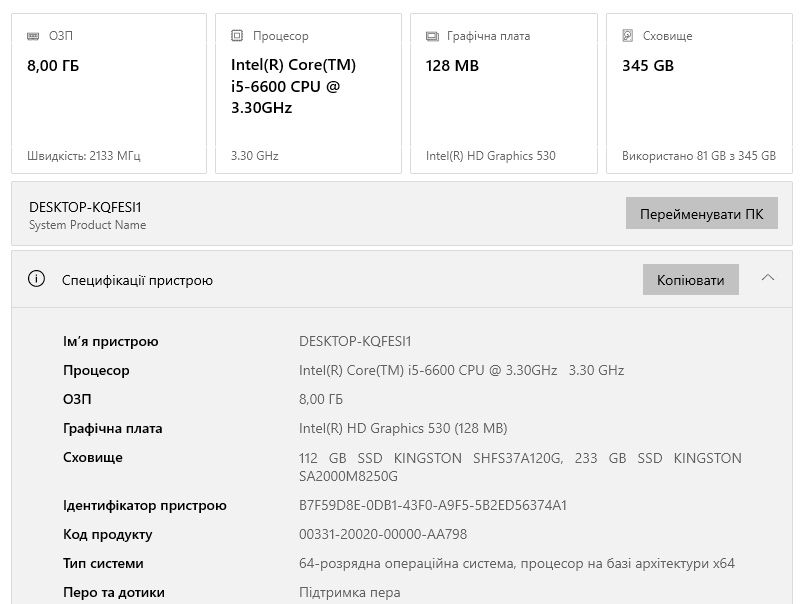Click the info icon beside device specifications

[37, 280]
